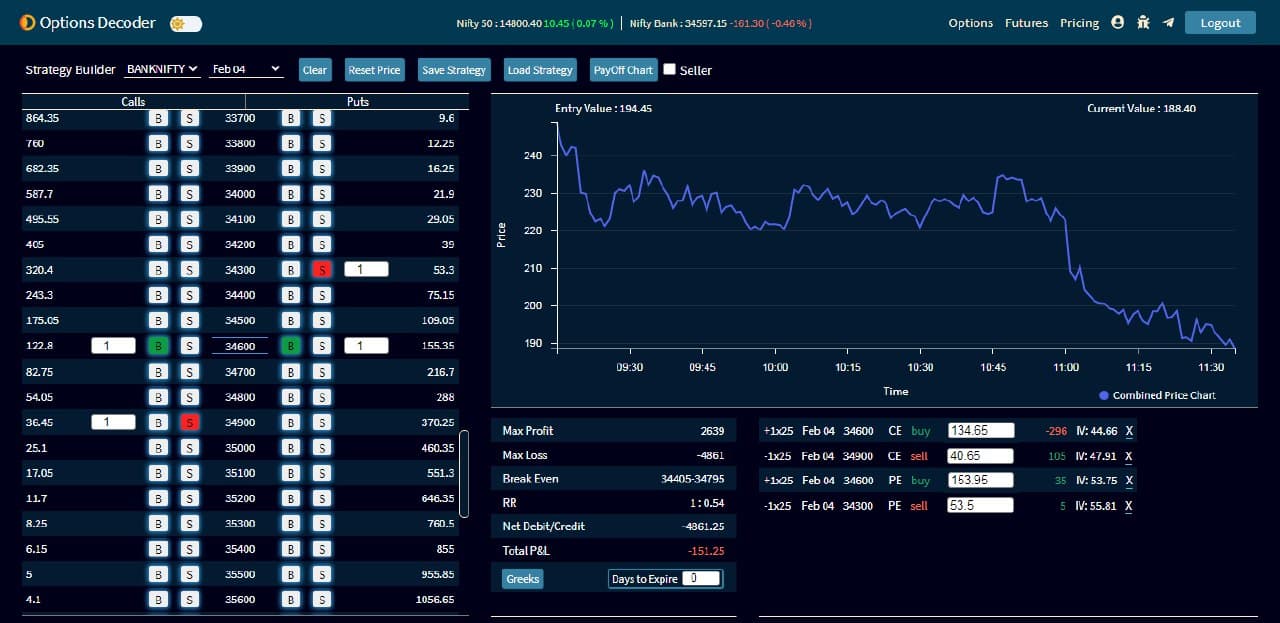Tick the Seller checkbox
Screen dimensions: 1280x623
click(x=670, y=69)
